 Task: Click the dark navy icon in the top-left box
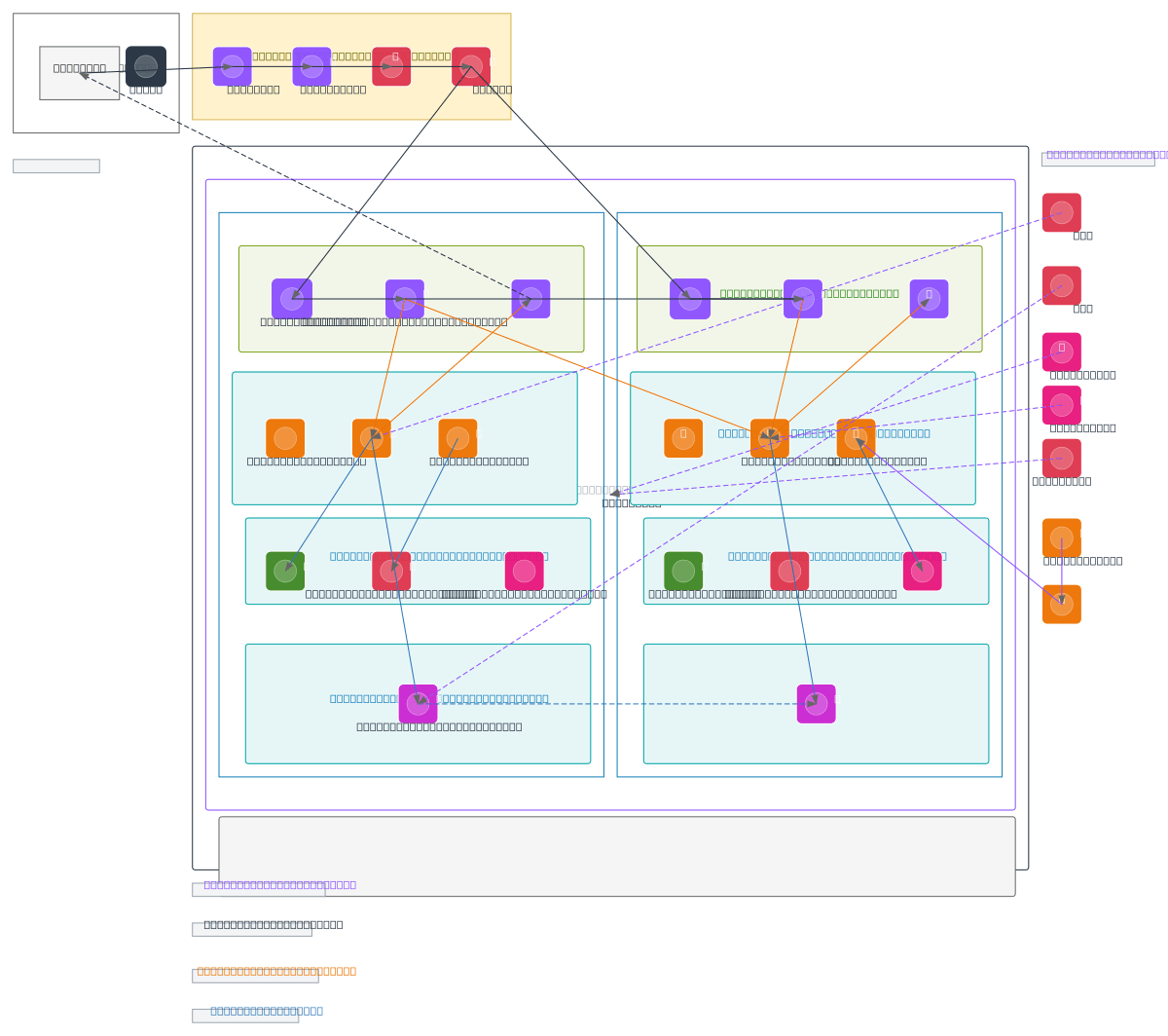(146, 66)
